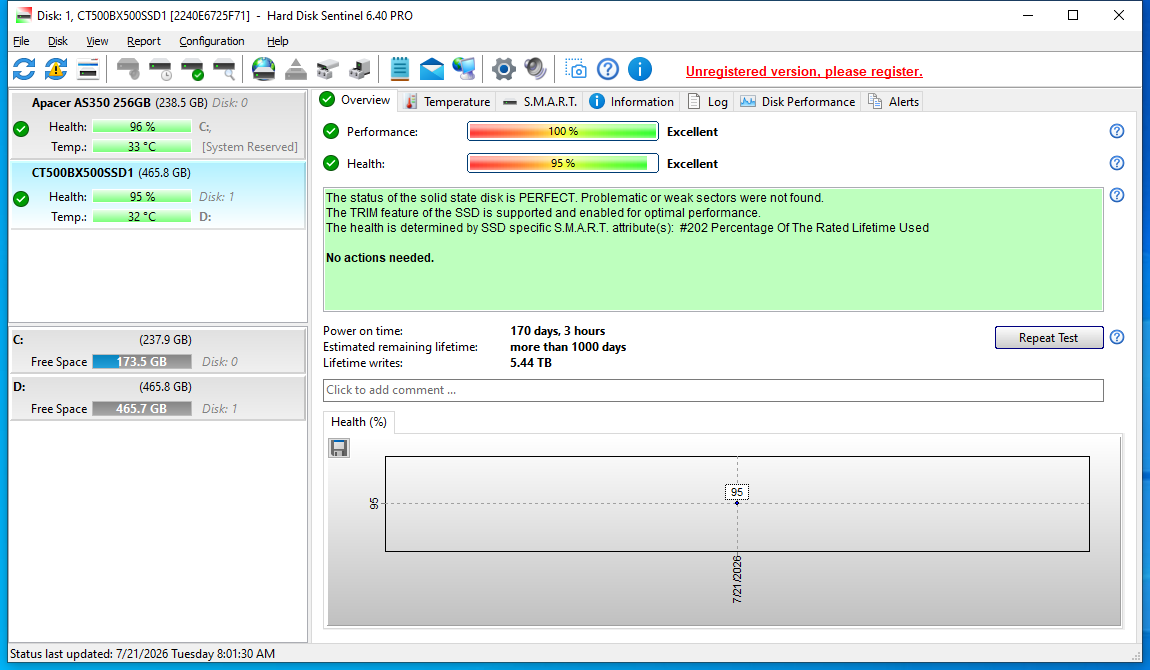The height and width of the screenshot is (670, 1150).
Task: Open the Disk menu
Action: pos(58,41)
